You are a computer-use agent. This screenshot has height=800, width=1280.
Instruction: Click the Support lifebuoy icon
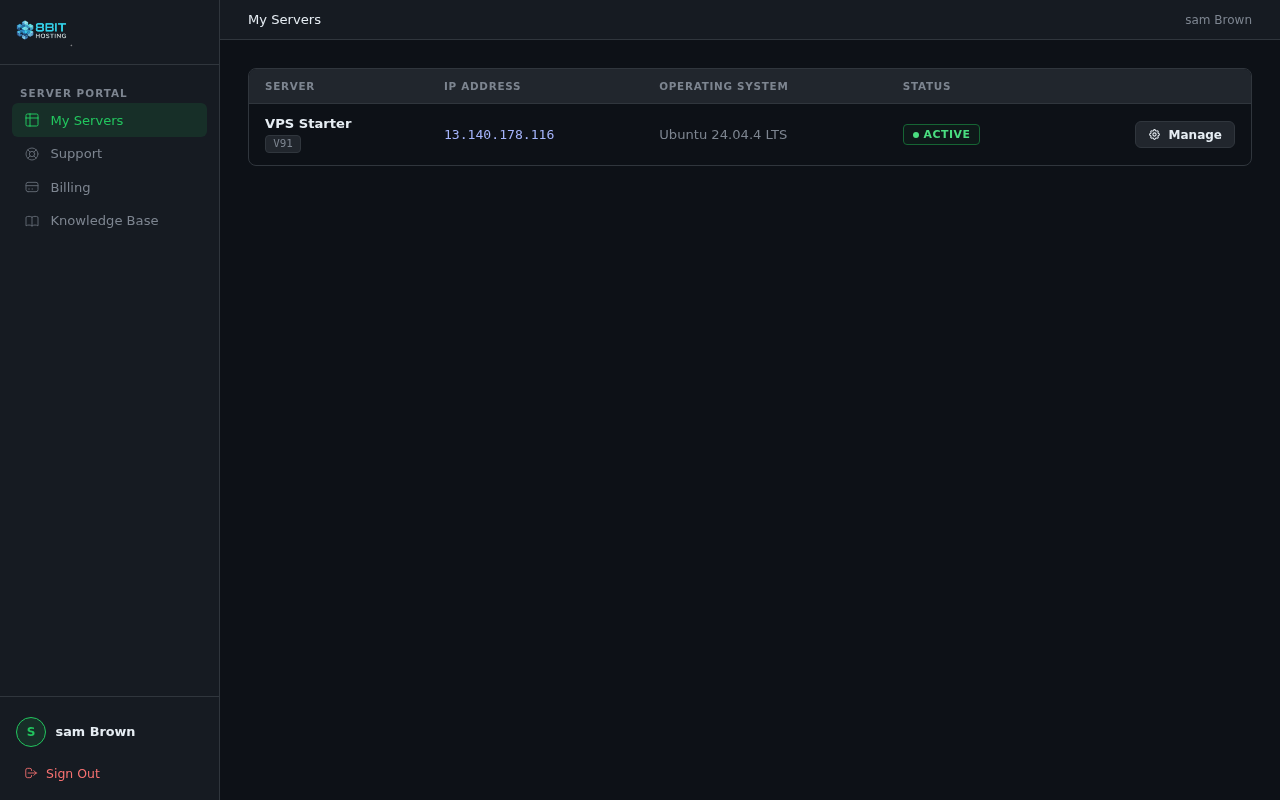point(32,154)
